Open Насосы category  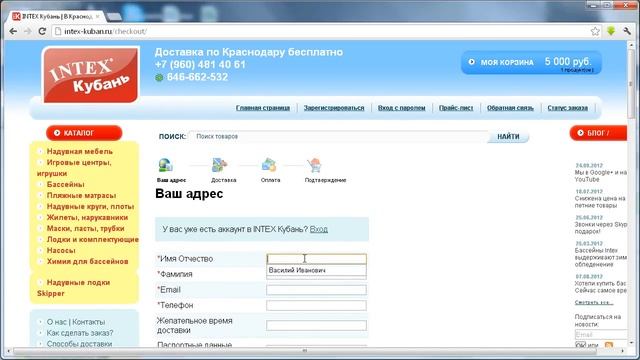61,251
